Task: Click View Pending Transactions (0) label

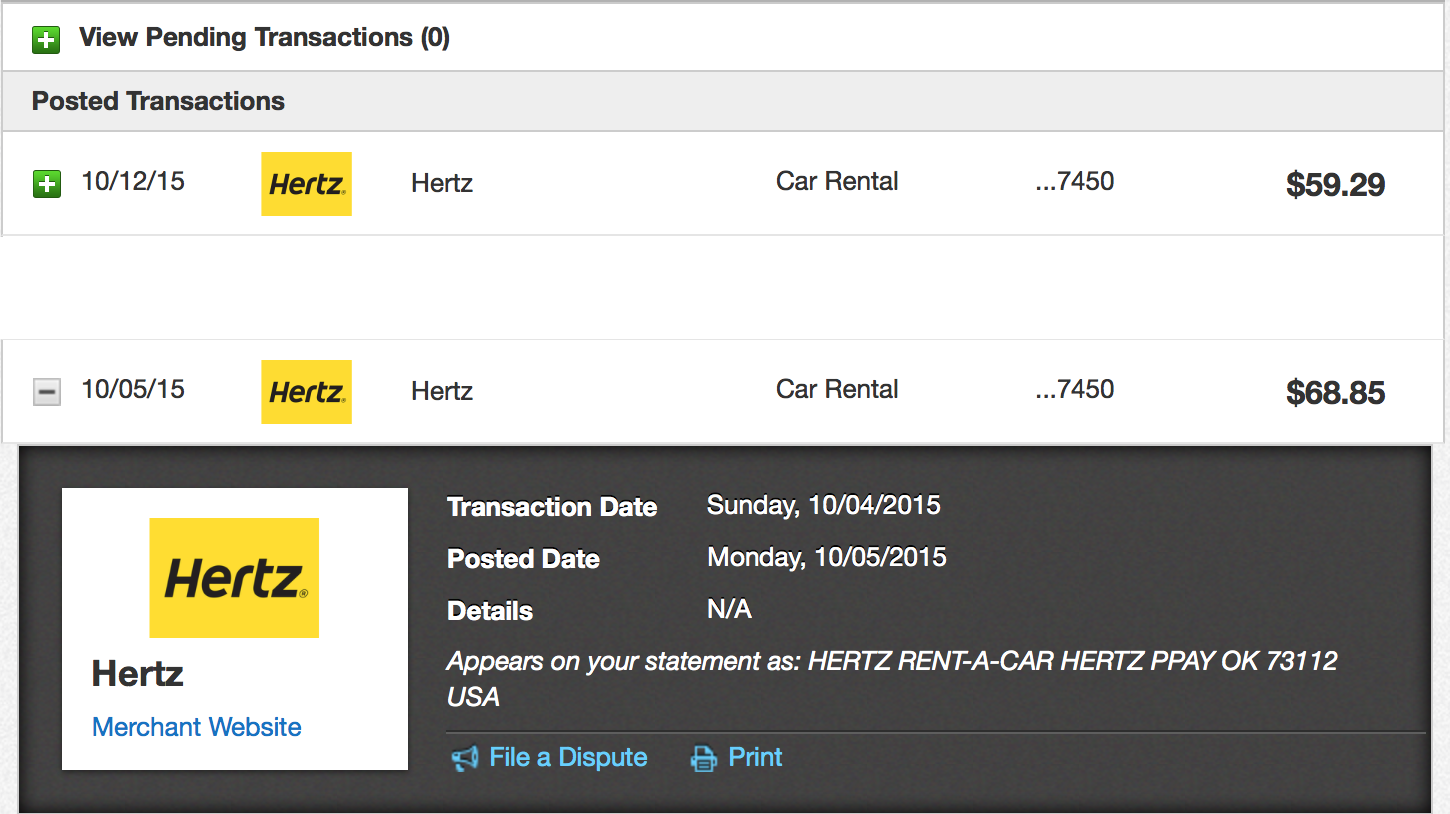Action: [x=264, y=38]
